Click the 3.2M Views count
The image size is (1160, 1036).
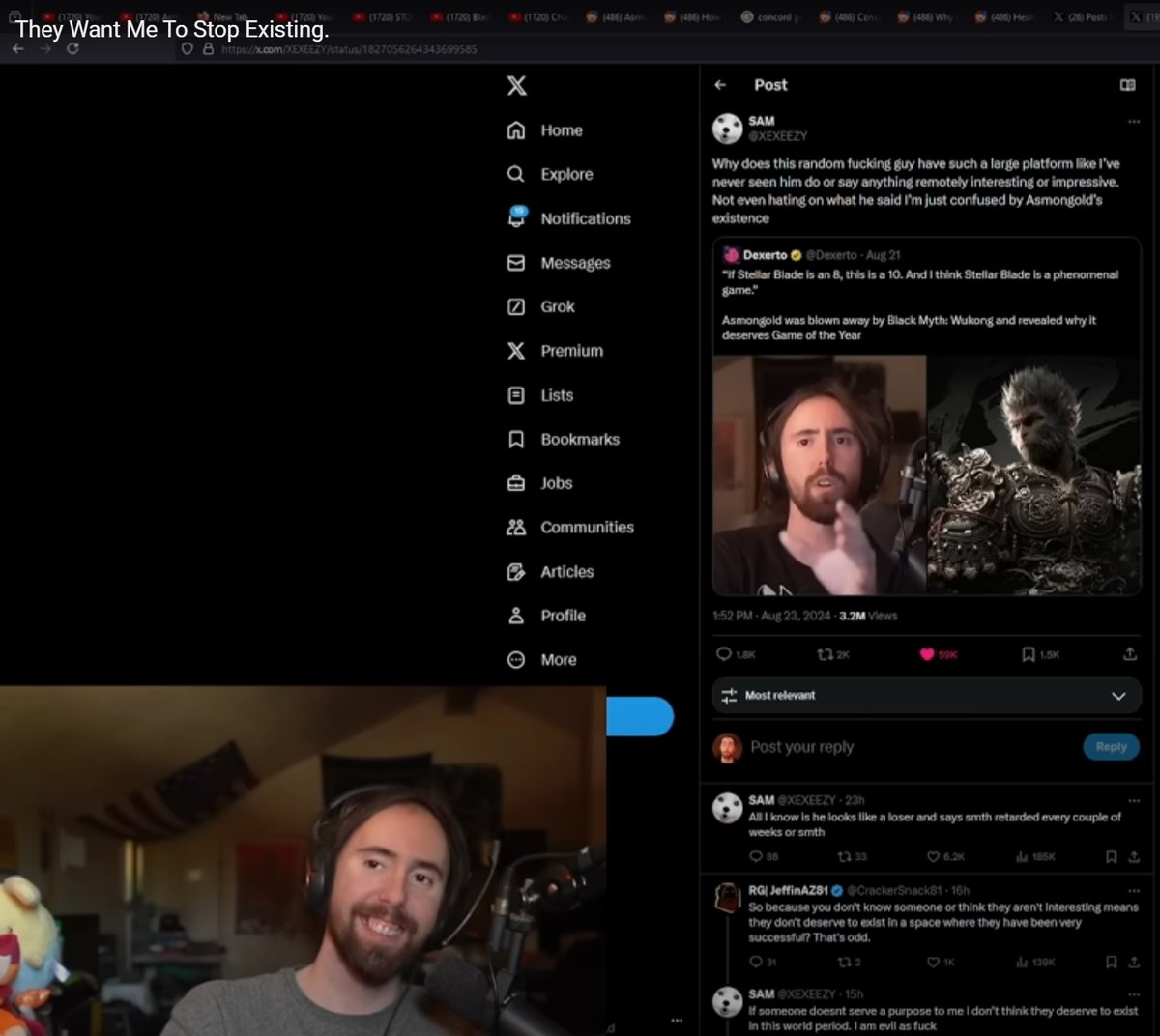[868, 616]
